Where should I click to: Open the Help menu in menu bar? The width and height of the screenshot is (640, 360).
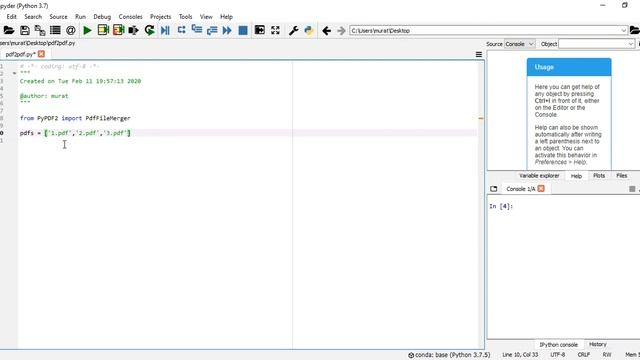227,17
